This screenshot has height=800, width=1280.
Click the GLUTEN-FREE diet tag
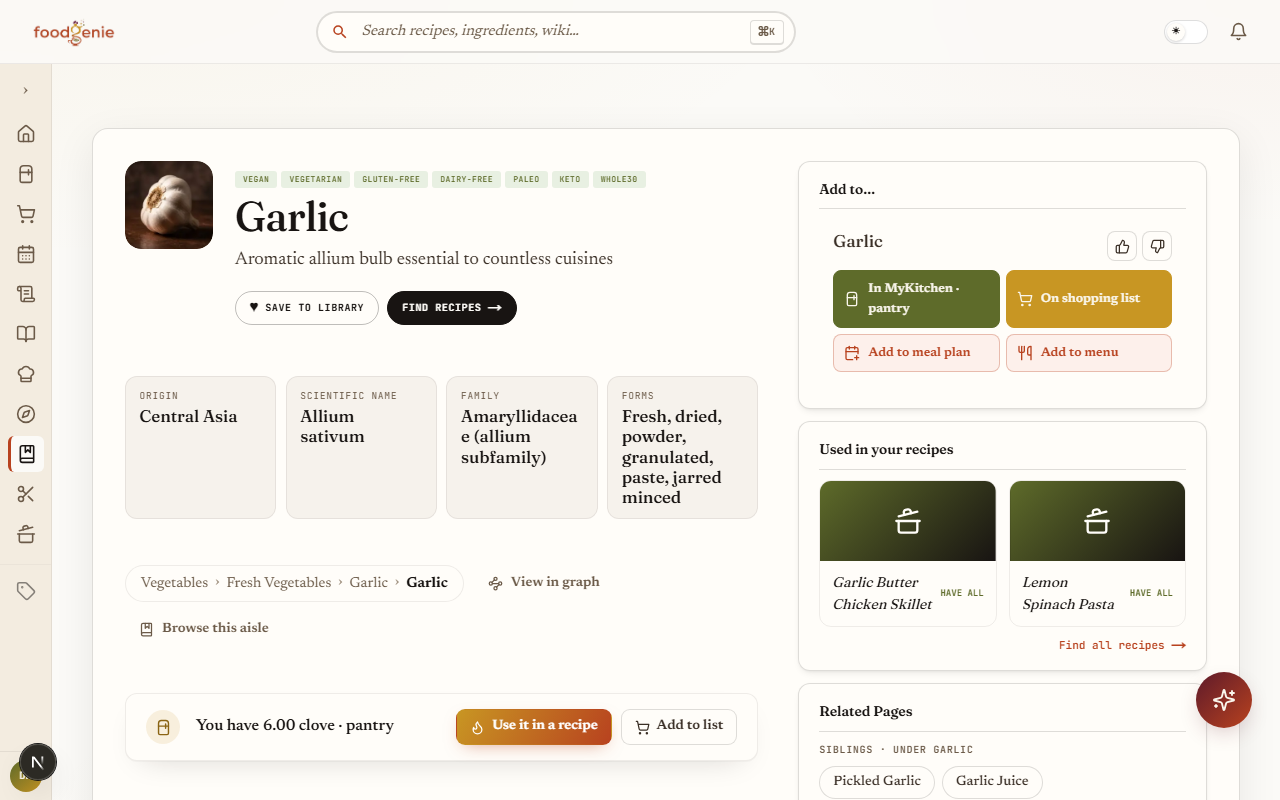click(x=391, y=180)
